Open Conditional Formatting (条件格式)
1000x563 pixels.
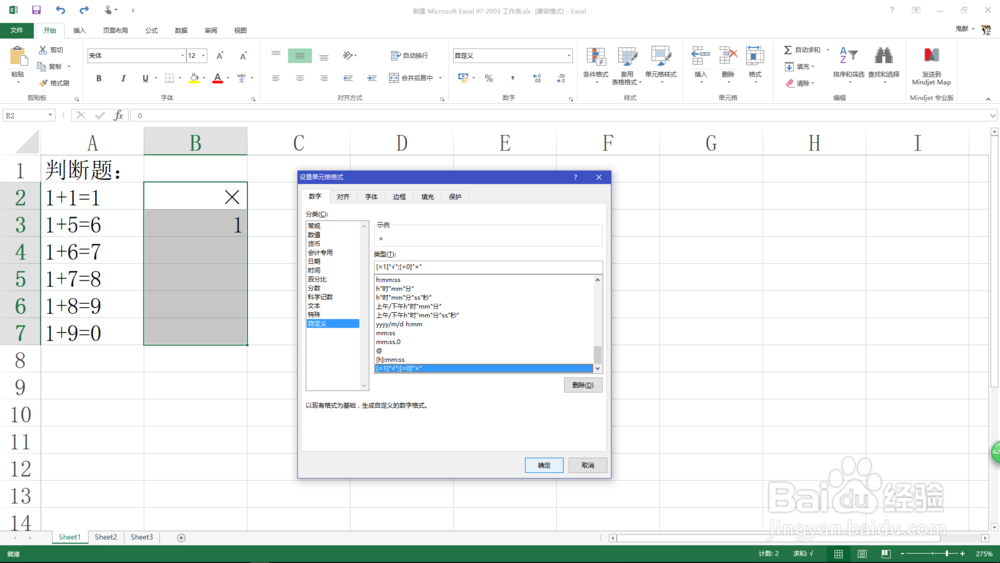click(596, 66)
